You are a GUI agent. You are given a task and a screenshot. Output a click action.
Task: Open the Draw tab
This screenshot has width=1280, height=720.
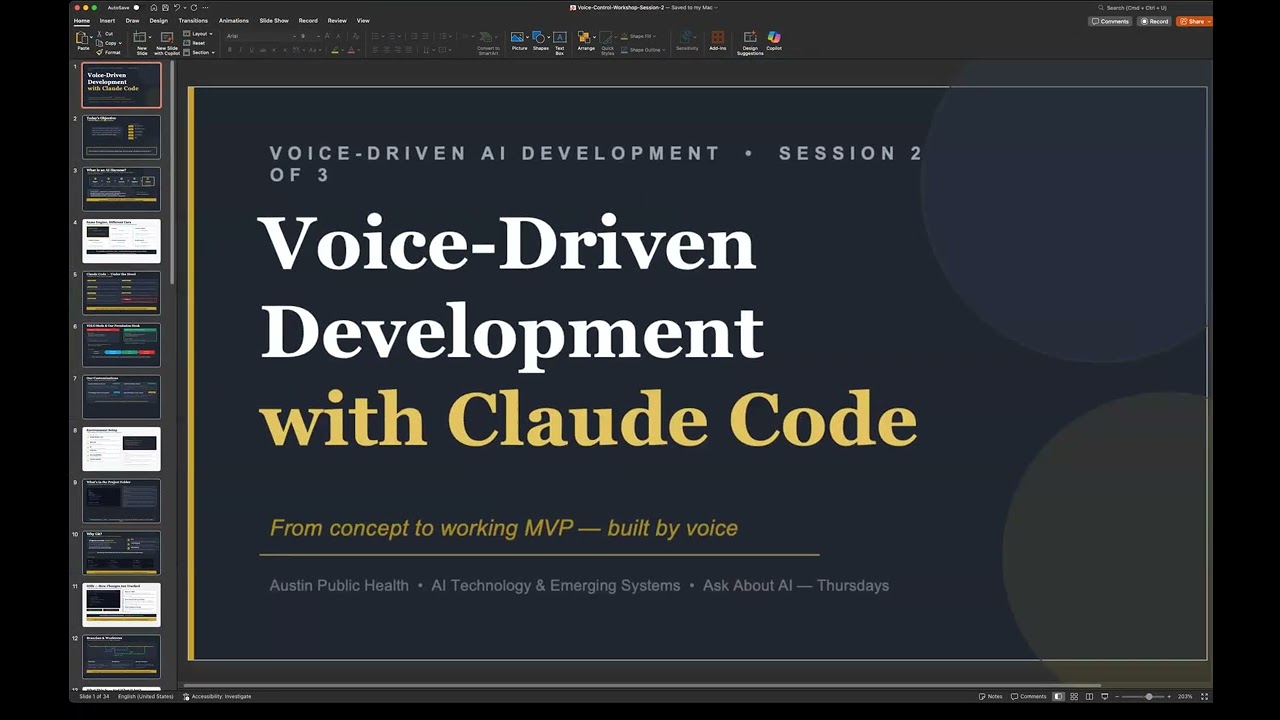click(x=132, y=20)
